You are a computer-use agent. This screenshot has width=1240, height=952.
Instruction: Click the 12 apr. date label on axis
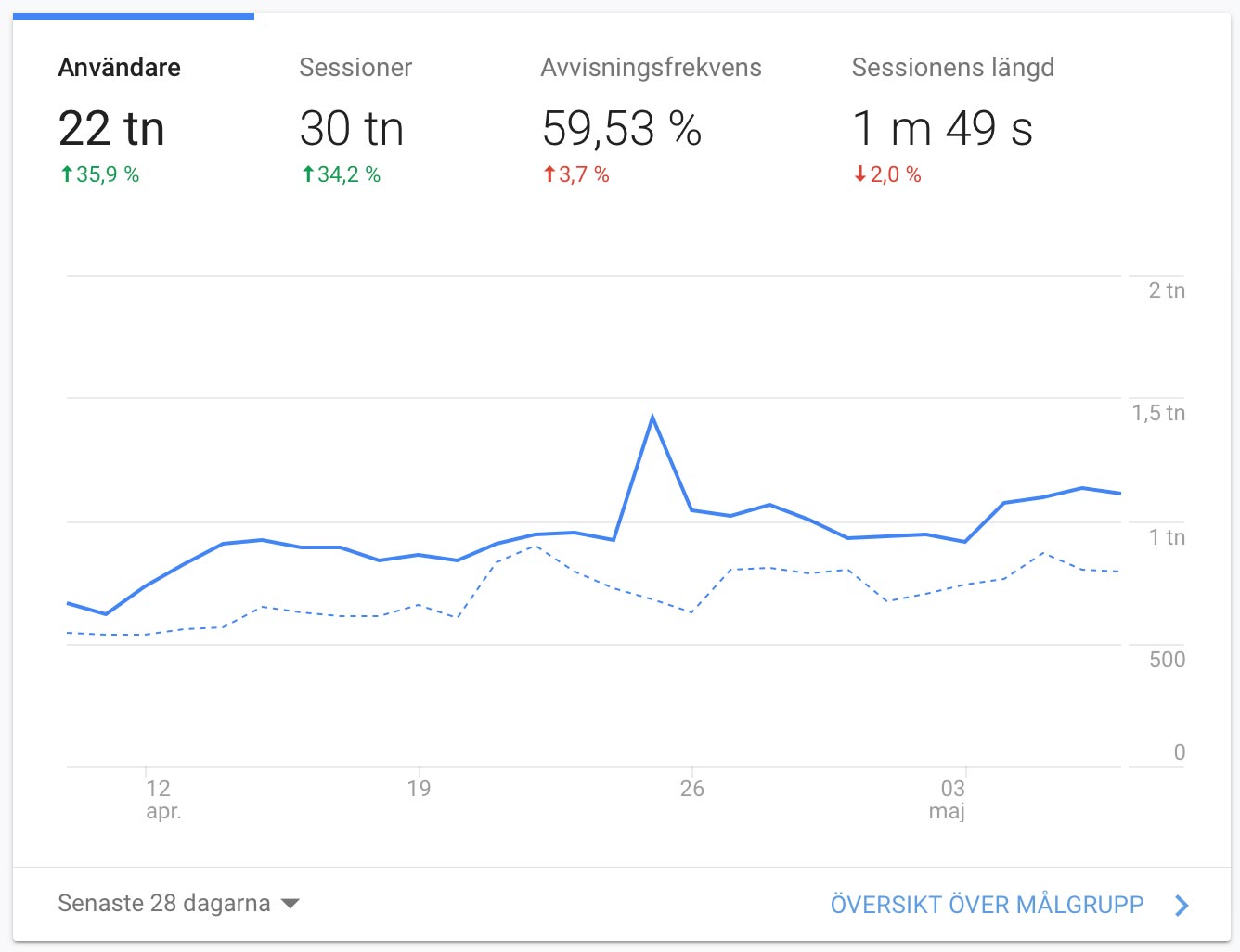tap(161, 799)
